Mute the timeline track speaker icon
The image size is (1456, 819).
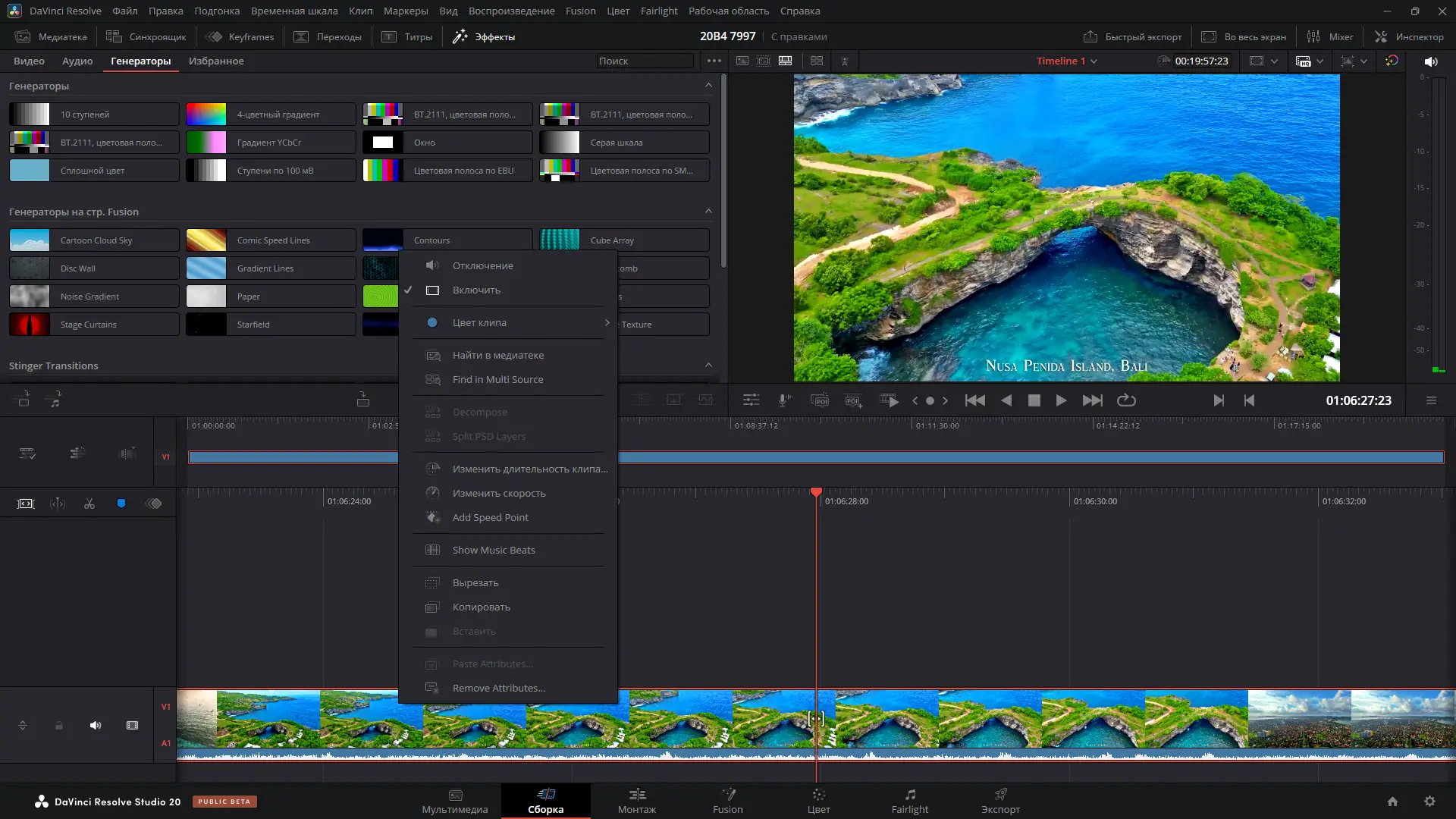[x=96, y=726]
